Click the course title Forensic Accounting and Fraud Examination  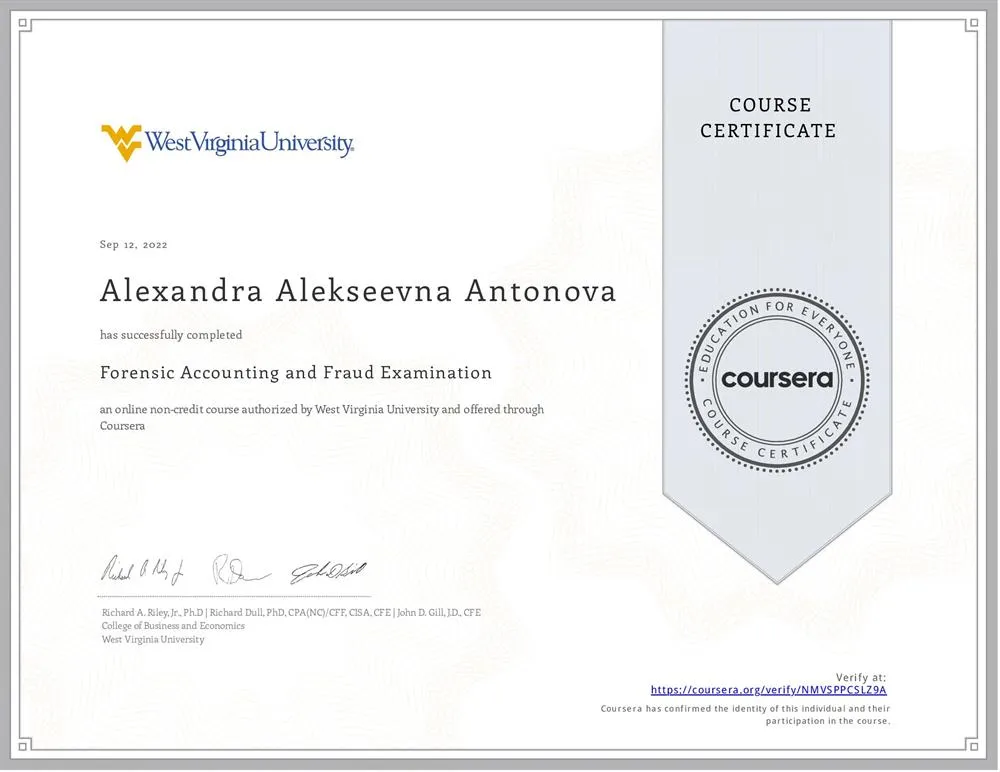[296, 373]
